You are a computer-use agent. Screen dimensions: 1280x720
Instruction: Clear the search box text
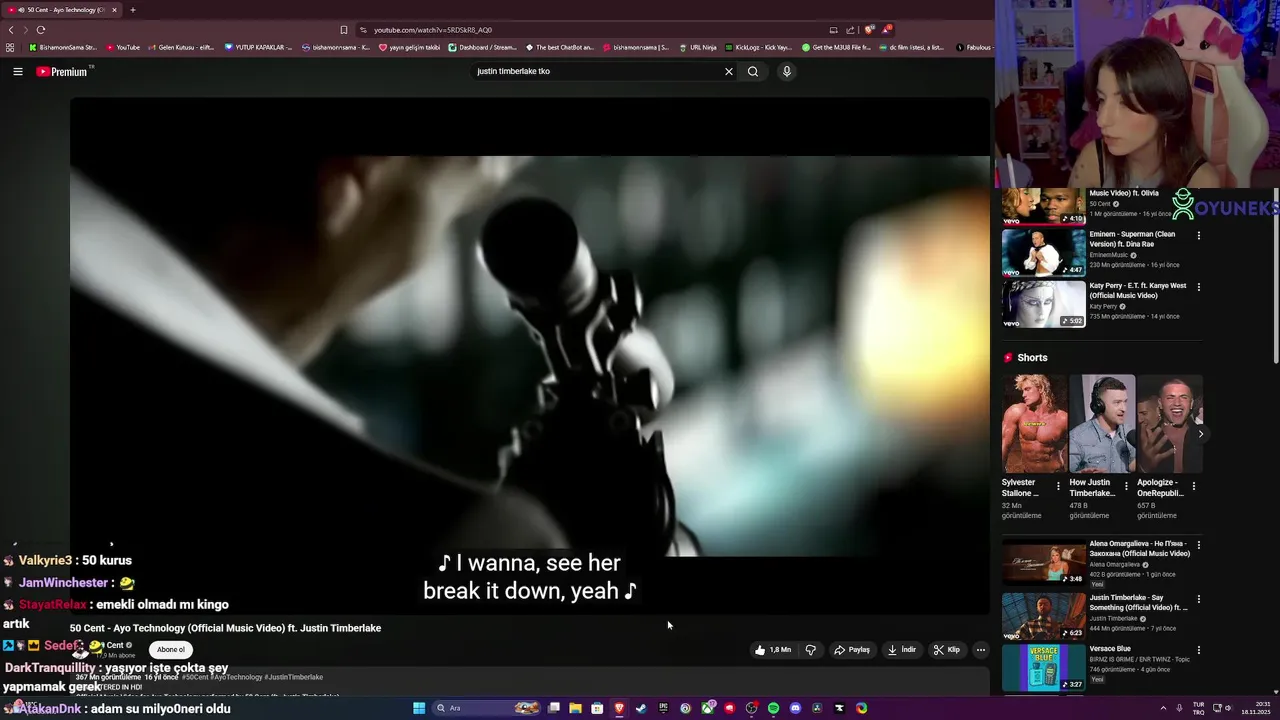click(x=729, y=71)
